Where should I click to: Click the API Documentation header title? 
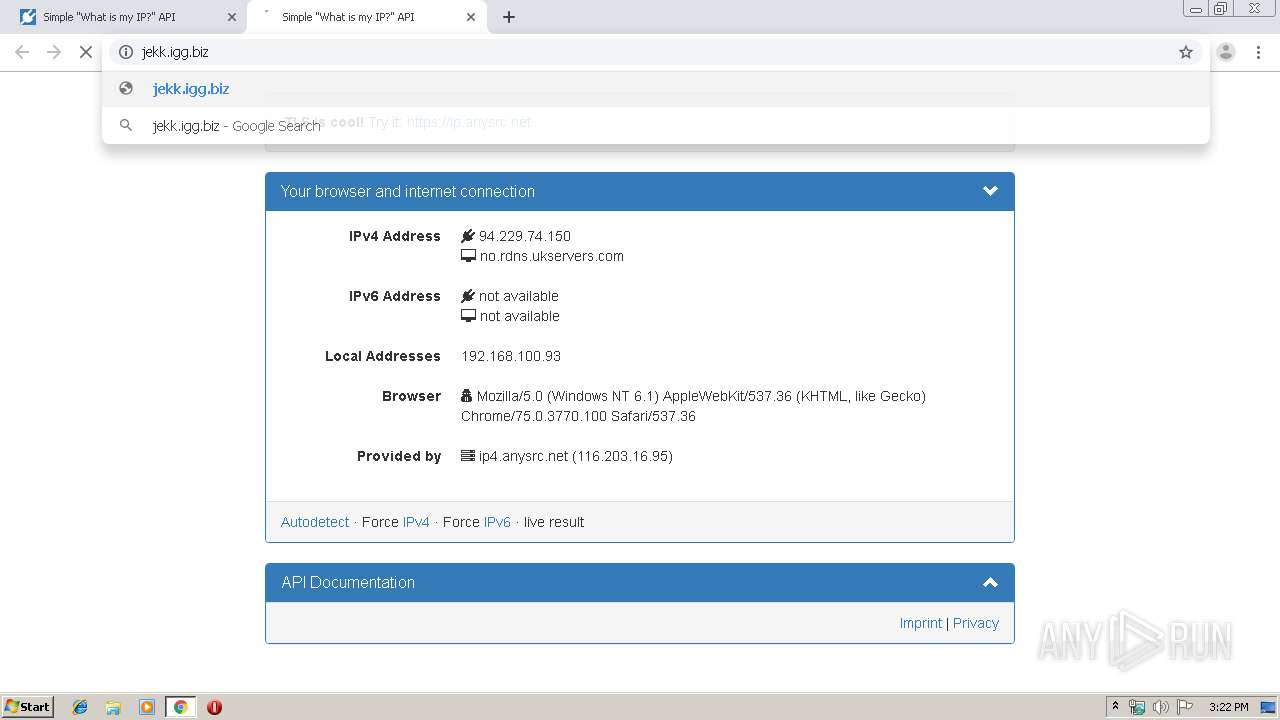pyautogui.click(x=348, y=582)
